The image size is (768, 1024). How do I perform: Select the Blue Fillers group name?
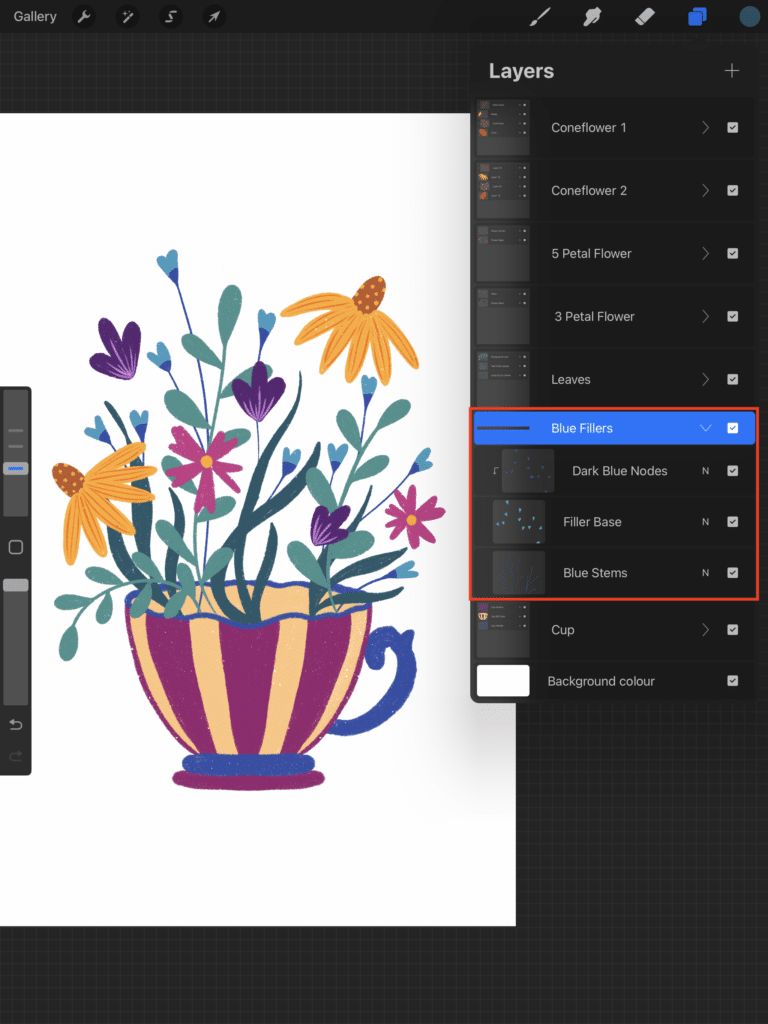(x=582, y=428)
